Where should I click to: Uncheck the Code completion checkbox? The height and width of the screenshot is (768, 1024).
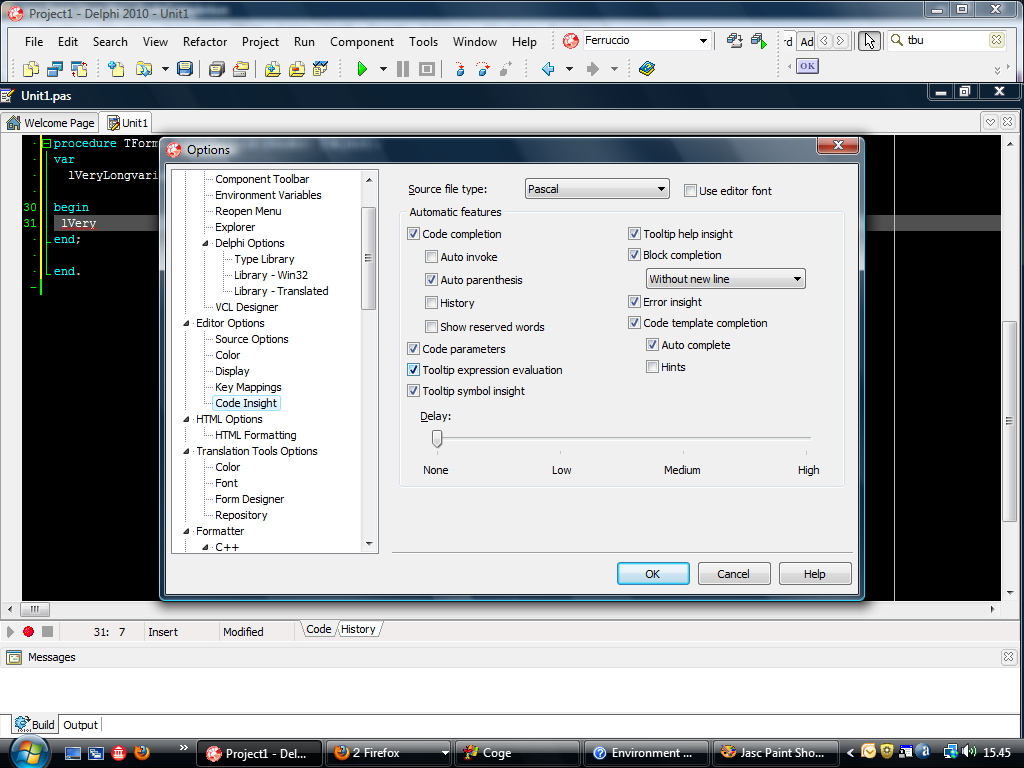[413, 234]
